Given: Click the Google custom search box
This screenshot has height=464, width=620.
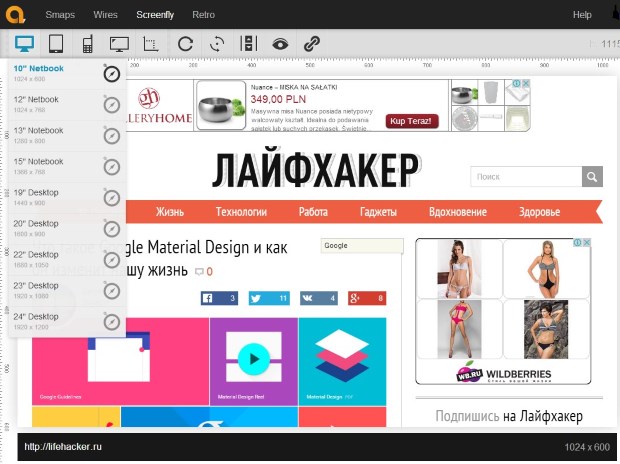Looking at the screenshot, I should (x=362, y=246).
